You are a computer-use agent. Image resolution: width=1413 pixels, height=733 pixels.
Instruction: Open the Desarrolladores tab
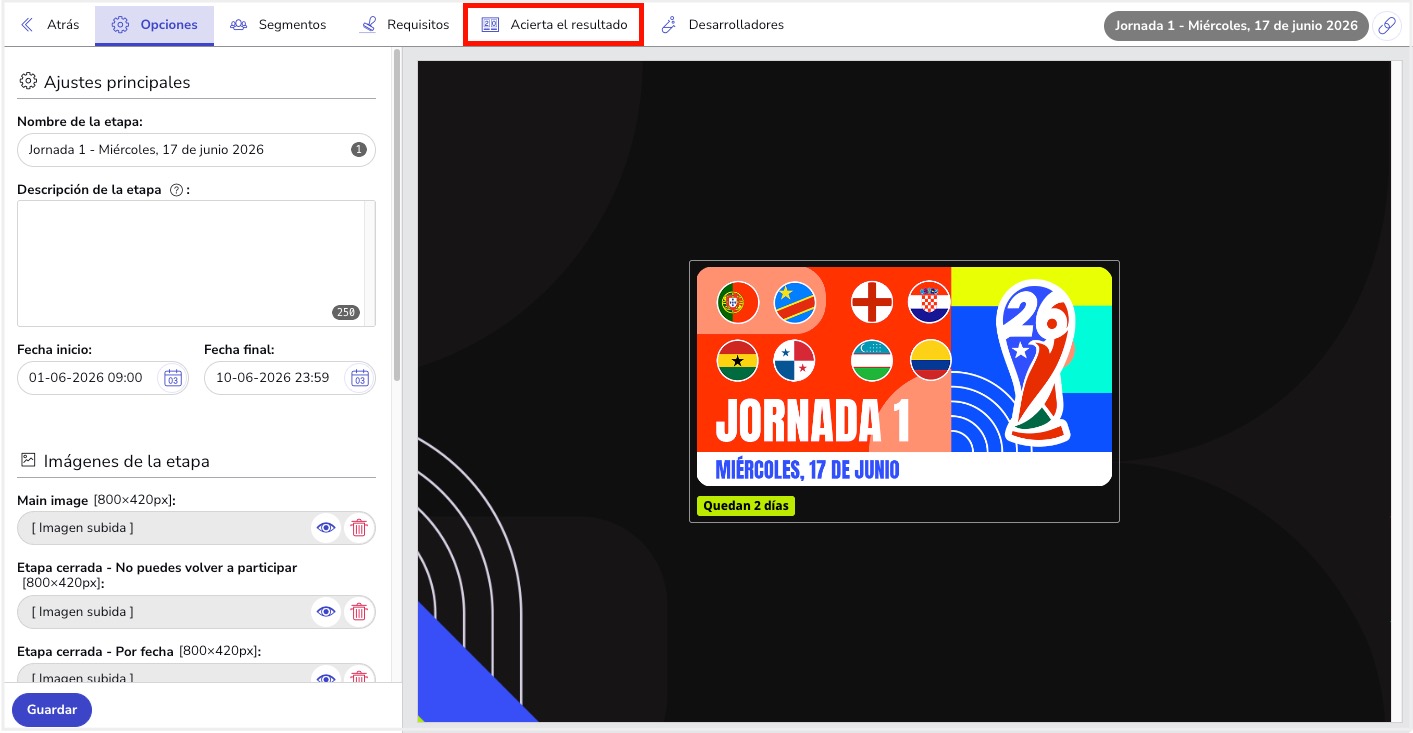click(x=722, y=25)
